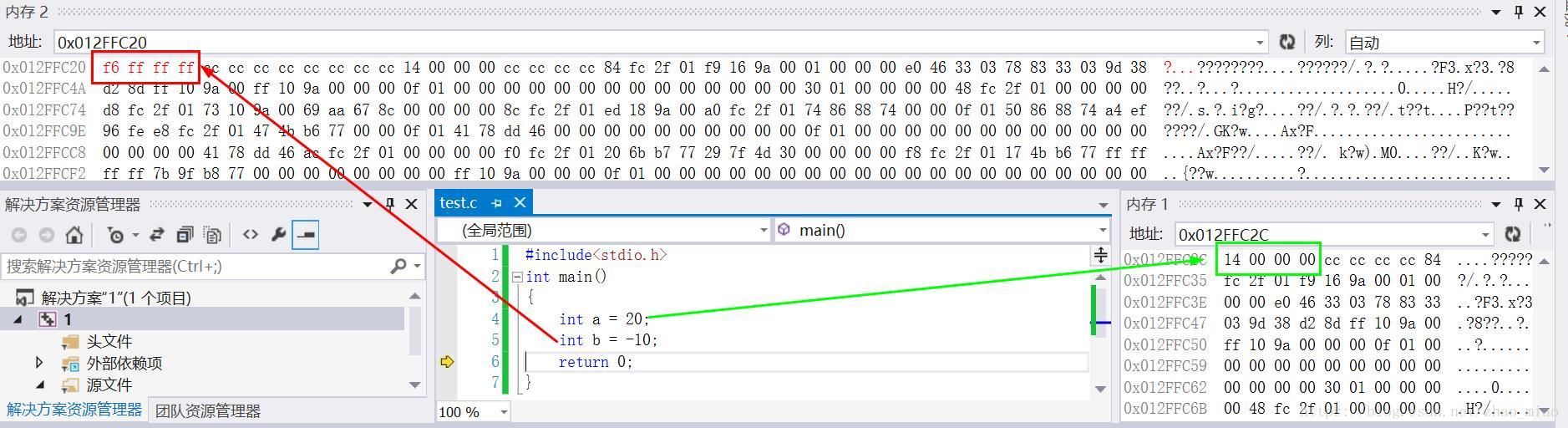Click the yellow current-statement arrow in the margin
The width and height of the screenshot is (1568, 428).
448,361
